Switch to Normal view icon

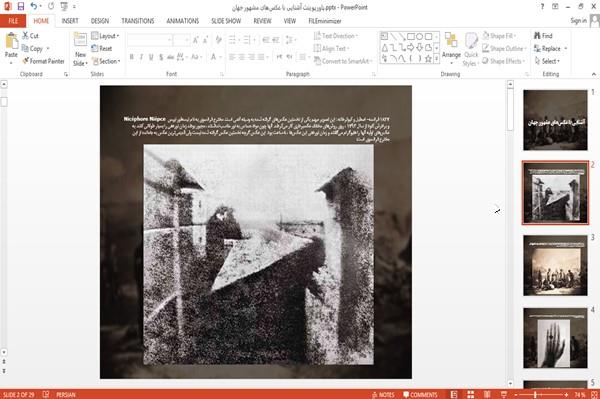454,395
